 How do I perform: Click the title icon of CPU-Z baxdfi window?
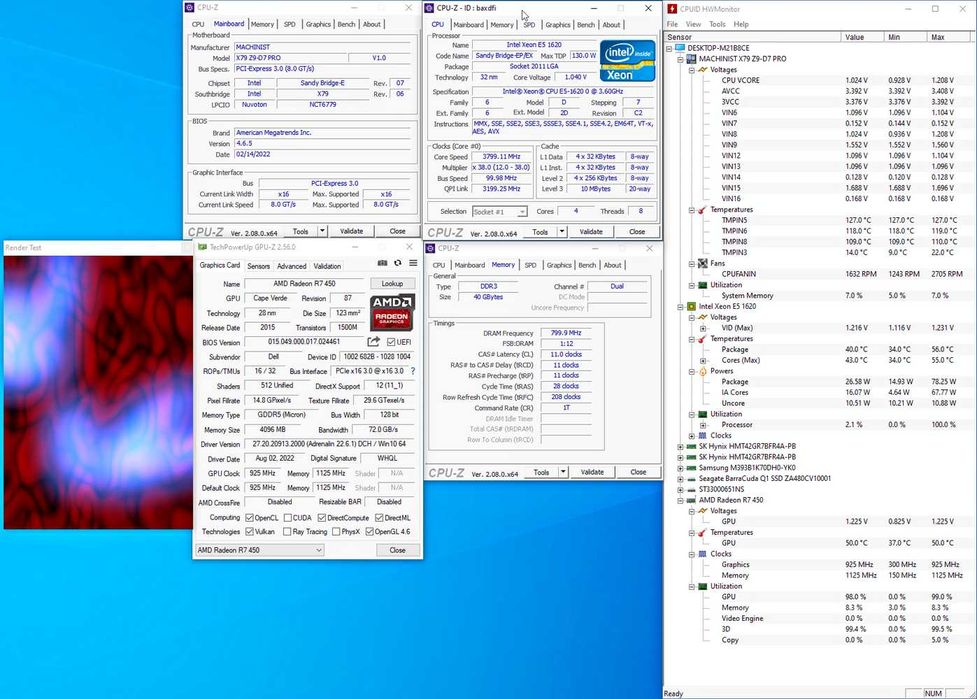[x=429, y=8]
